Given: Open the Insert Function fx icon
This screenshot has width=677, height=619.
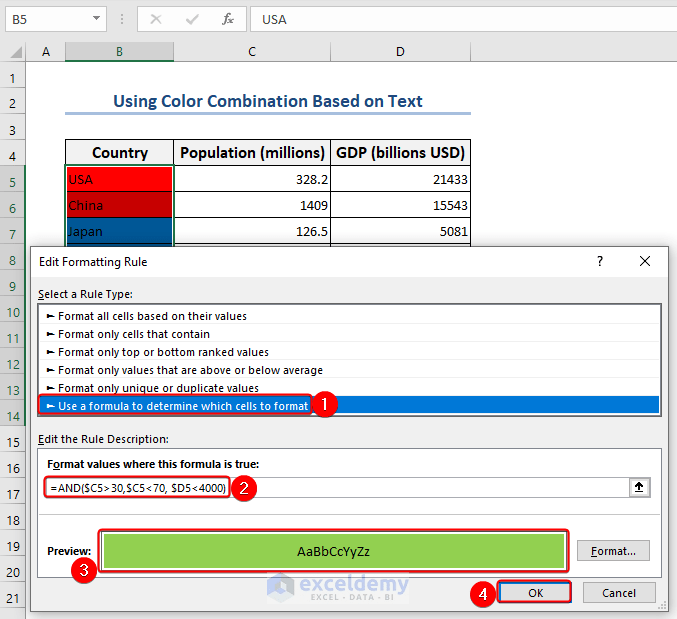Looking at the screenshot, I should point(228,19).
